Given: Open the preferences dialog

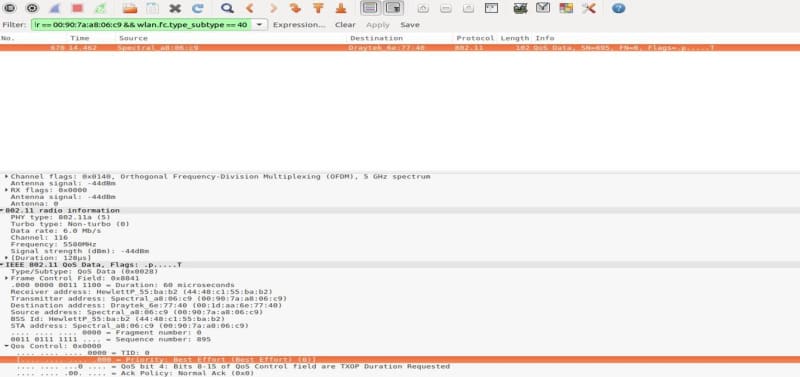Looking at the screenshot, I should 589,8.
